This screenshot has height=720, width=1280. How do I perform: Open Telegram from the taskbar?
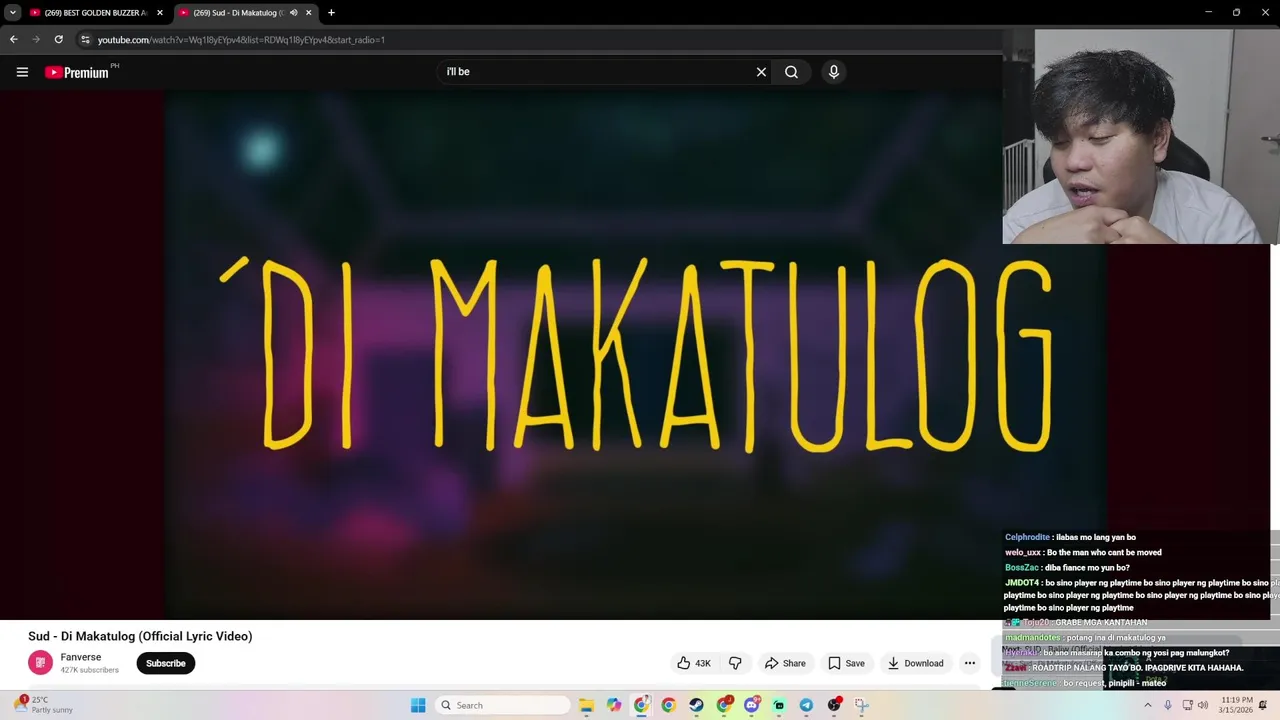806,705
